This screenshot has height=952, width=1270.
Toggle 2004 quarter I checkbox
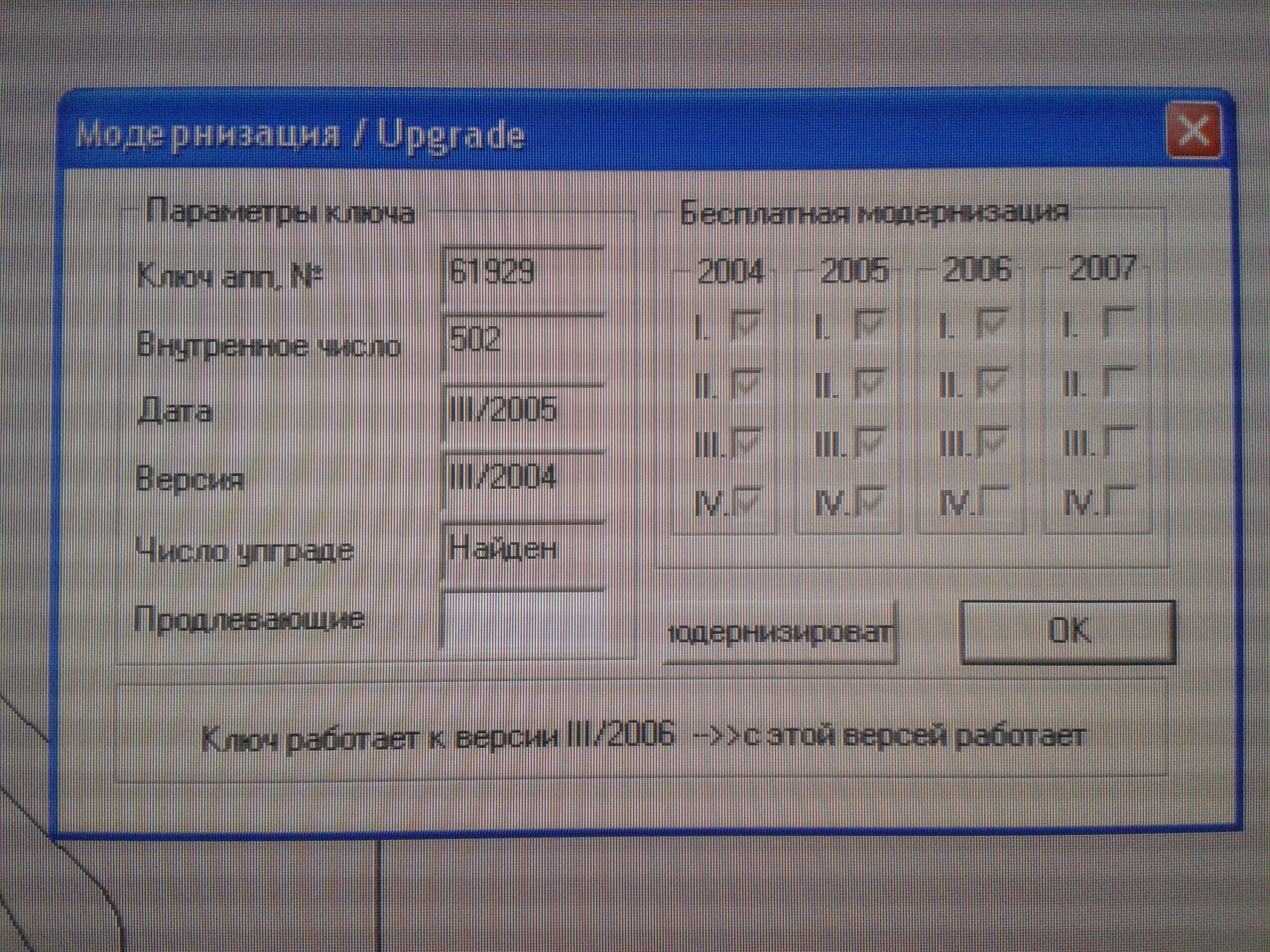747,324
